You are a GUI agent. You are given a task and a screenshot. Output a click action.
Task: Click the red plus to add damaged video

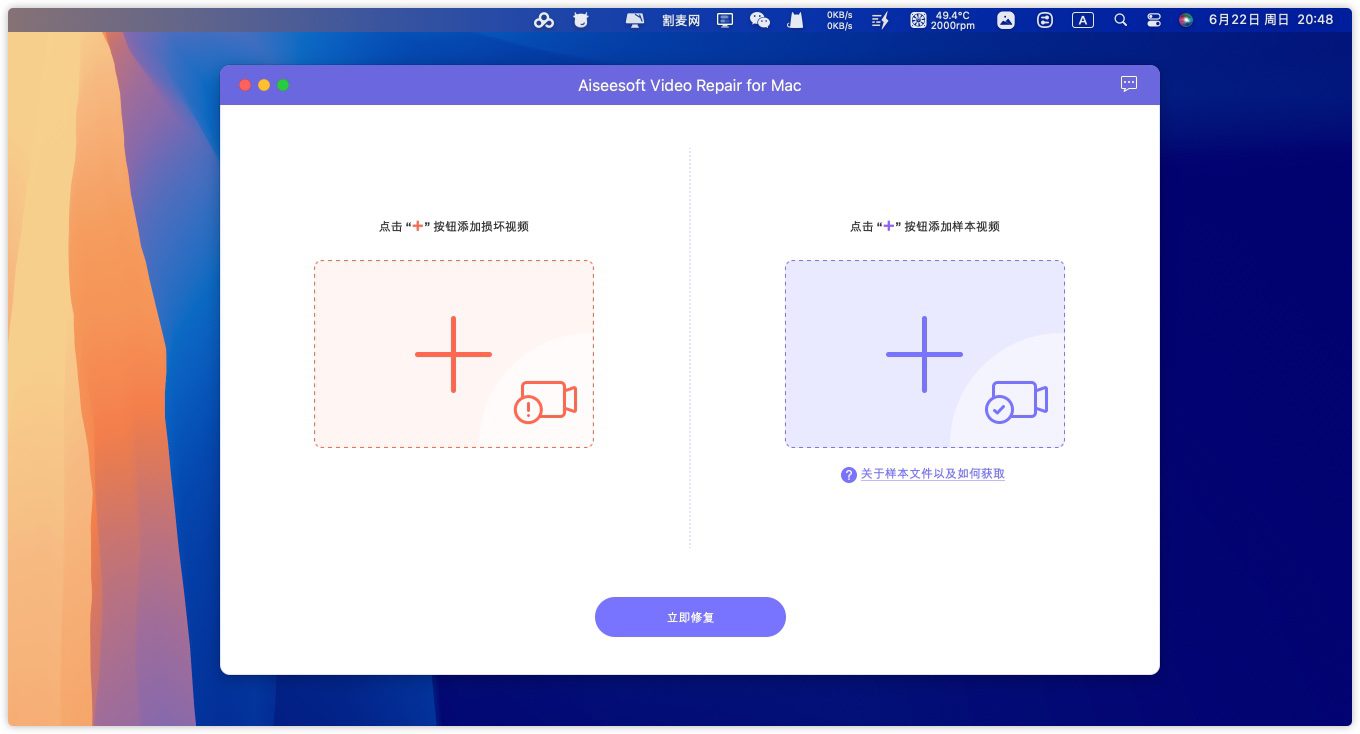(454, 354)
